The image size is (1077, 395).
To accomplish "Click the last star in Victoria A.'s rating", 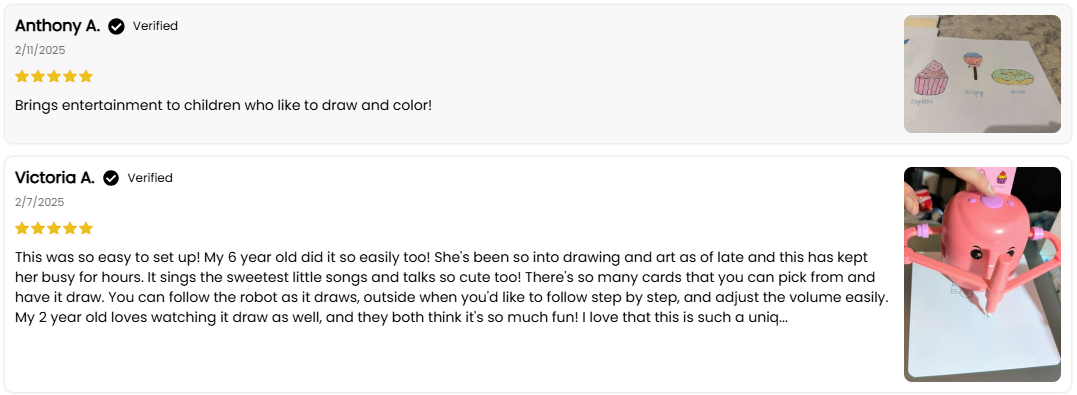I will (x=86, y=228).
